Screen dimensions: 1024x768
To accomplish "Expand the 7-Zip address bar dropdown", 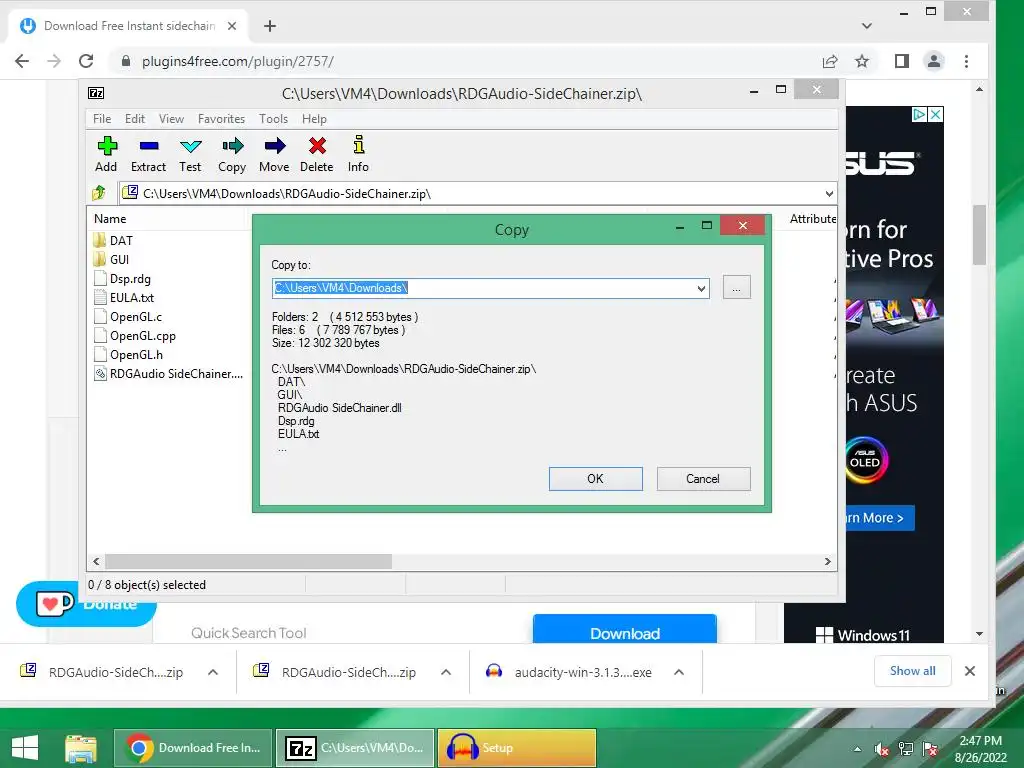I will 829,193.
